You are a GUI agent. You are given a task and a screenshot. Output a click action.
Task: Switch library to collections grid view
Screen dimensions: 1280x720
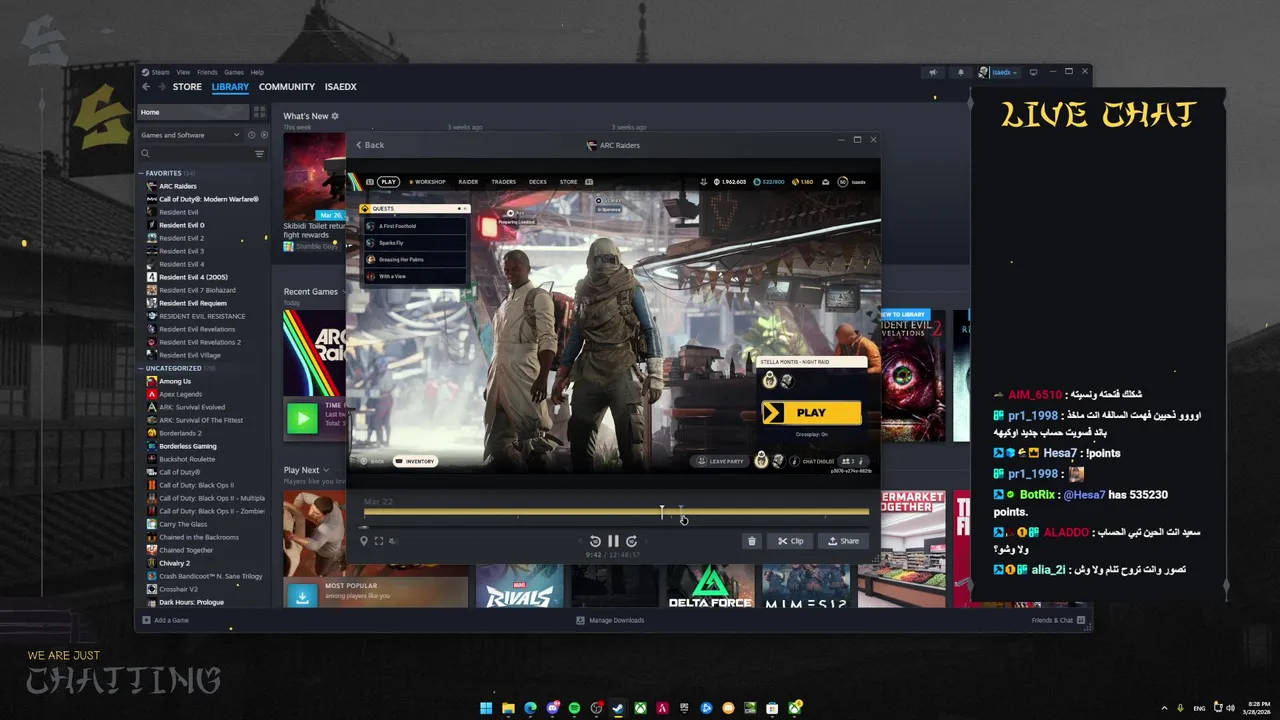tap(260, 112)
